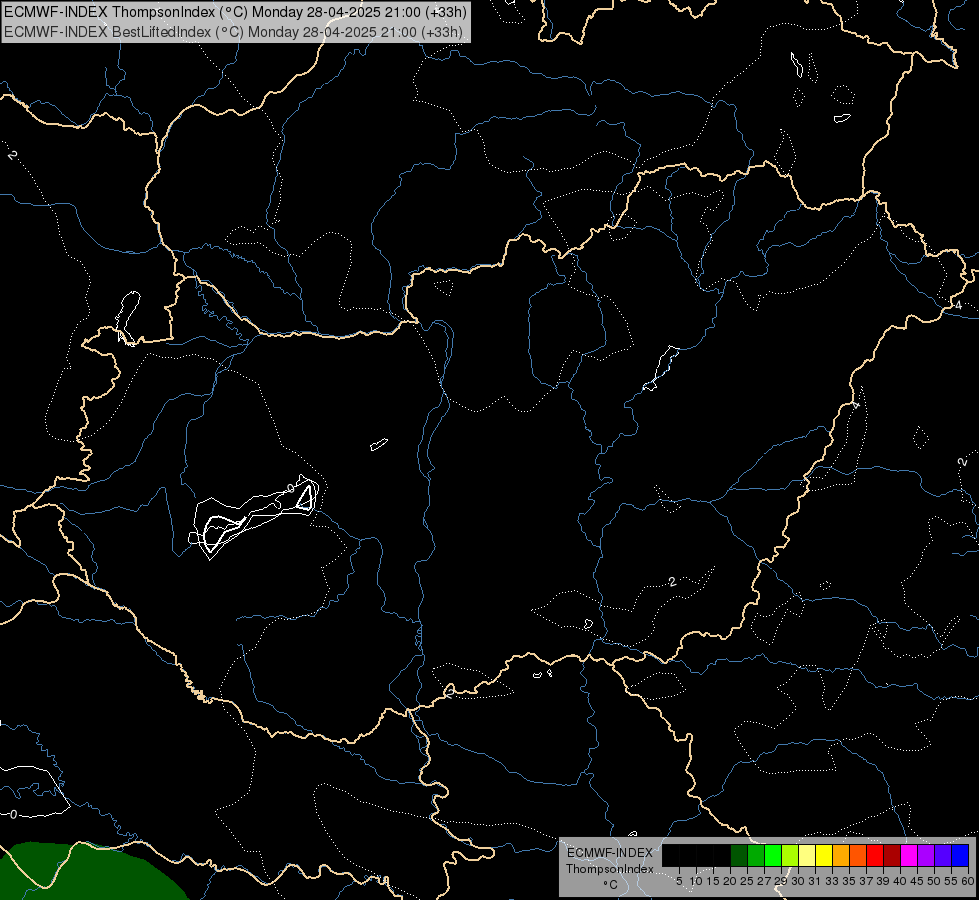Click the violet 50–55 legend swatch
The width and height of the screenshot is (979, 900).
(x=943, y=855)
